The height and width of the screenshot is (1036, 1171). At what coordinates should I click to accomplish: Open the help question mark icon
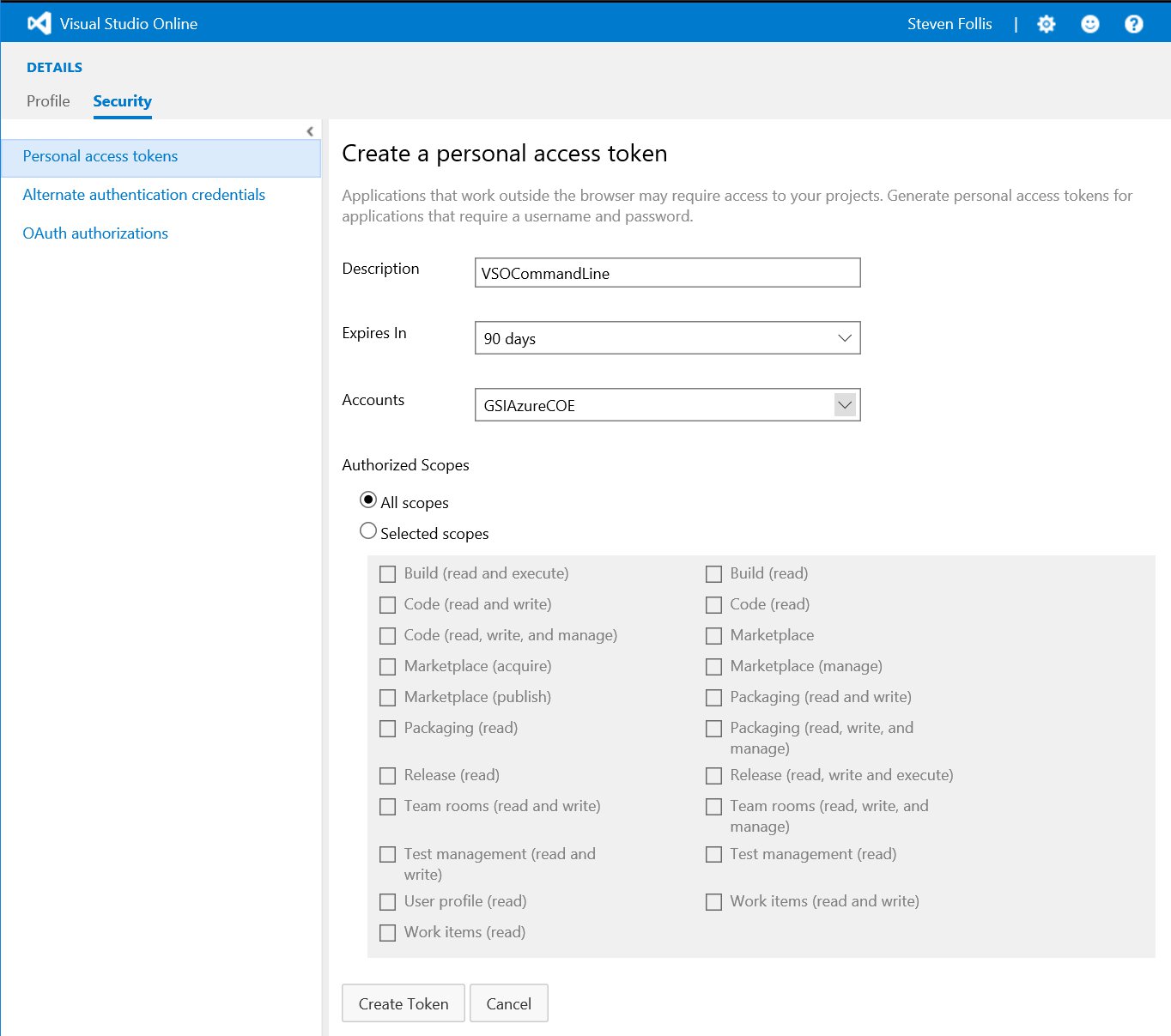[1133, 24]
